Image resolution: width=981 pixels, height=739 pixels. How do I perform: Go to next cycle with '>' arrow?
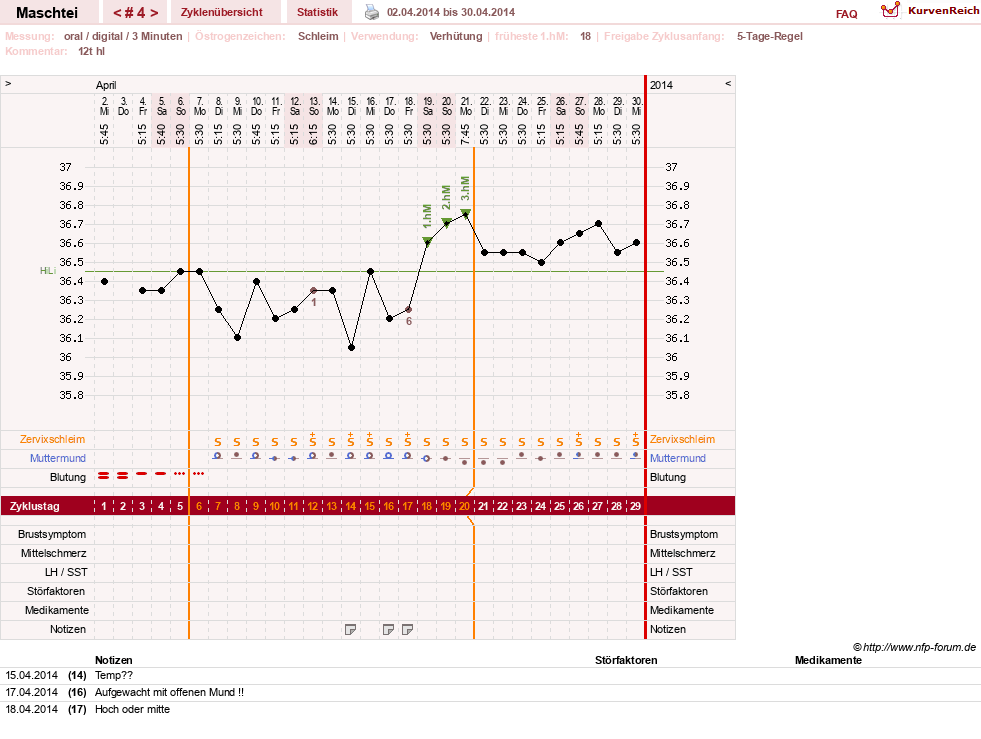(154, 13)
